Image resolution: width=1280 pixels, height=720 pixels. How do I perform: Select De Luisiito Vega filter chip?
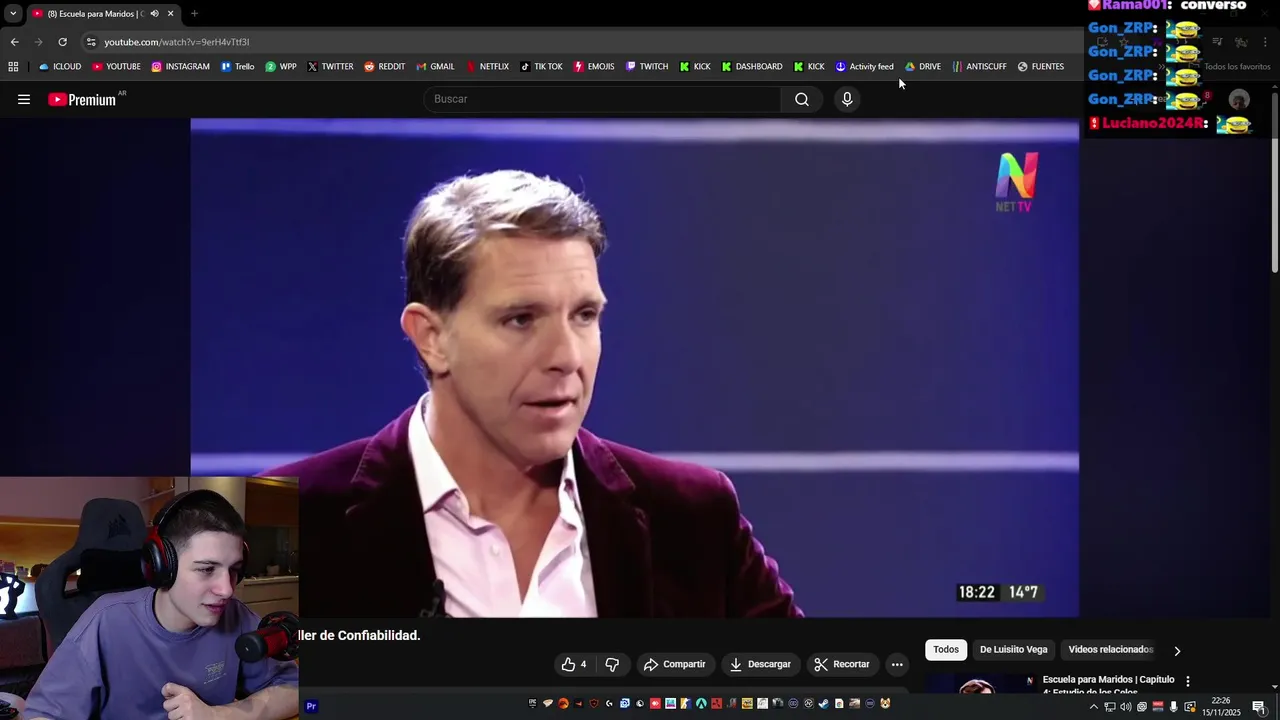pos(1013,649)
